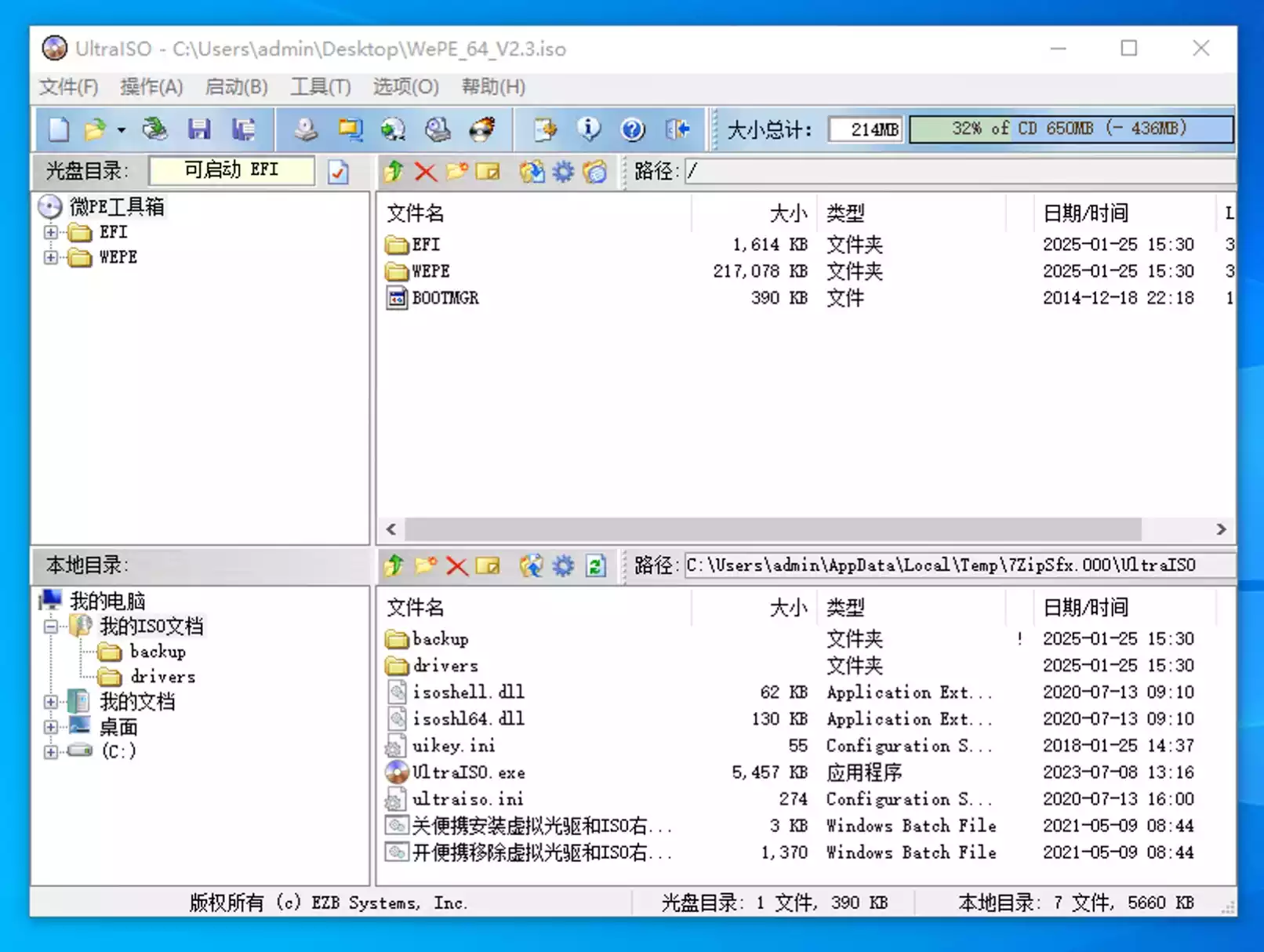The width and height of the screenshot is (1264, 952).
Task: Click the 文件名 column header in local pane
Action: pos(415,607)
